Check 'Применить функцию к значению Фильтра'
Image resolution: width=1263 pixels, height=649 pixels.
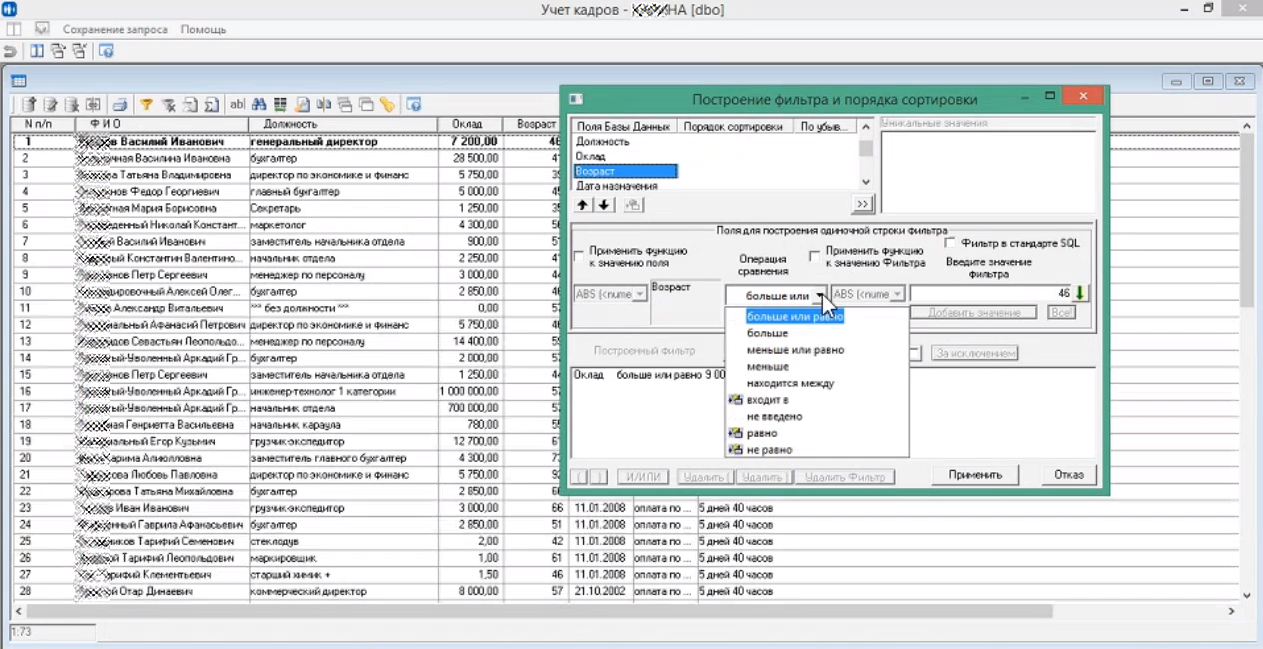tap(814, 257)
